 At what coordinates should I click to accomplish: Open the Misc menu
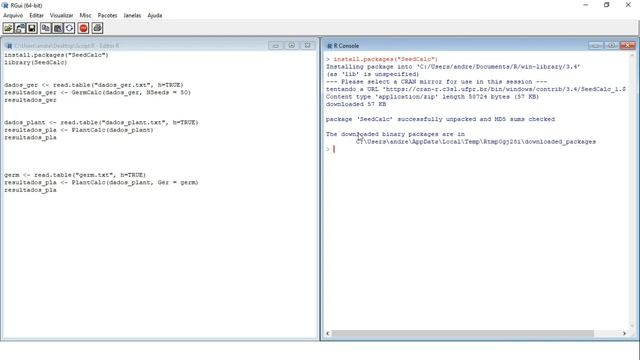(85, 16)
